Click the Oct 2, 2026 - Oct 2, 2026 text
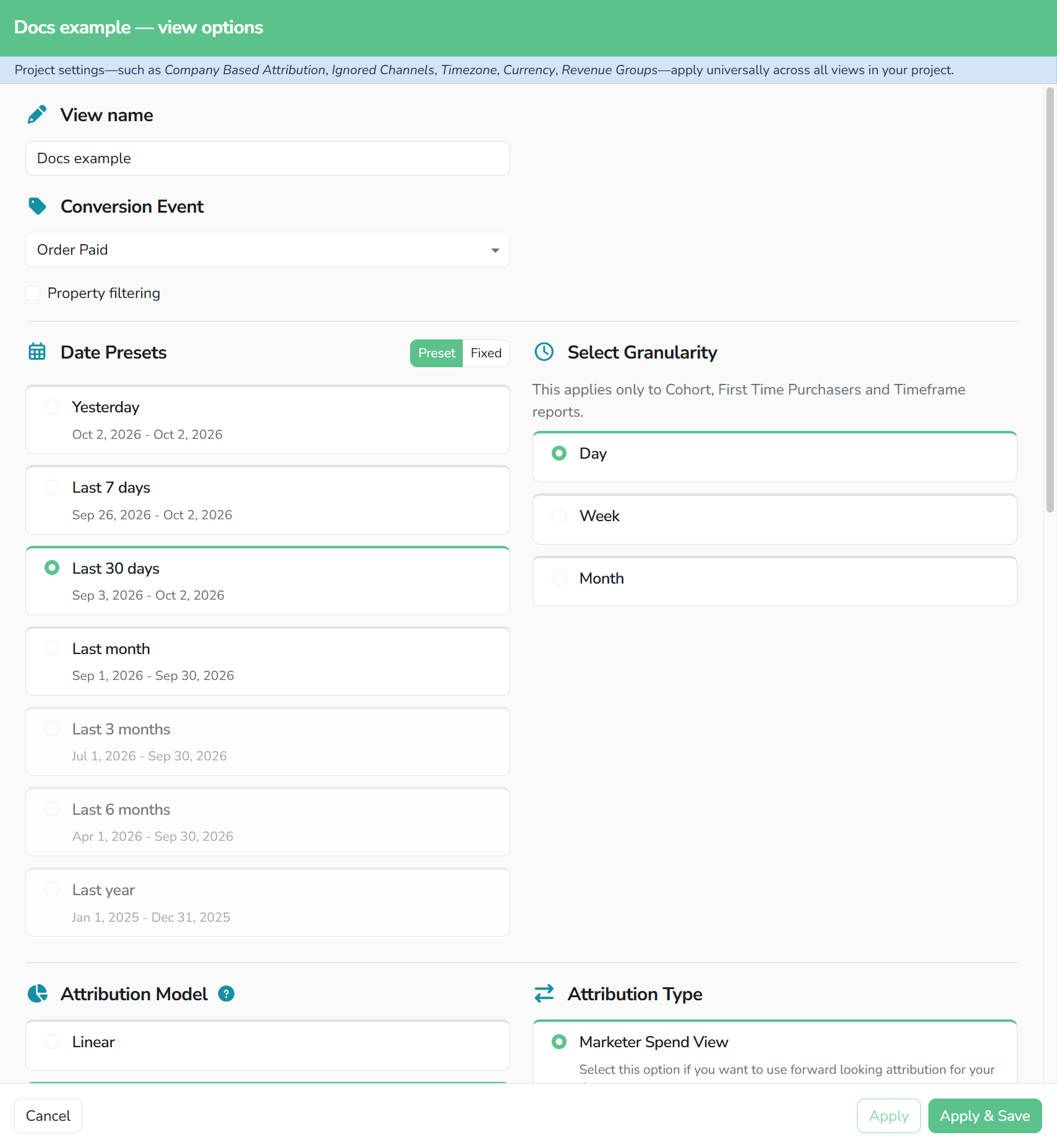Viewport: 1057px width, 1148px height. pyautogui.click(x=147, y=435)
